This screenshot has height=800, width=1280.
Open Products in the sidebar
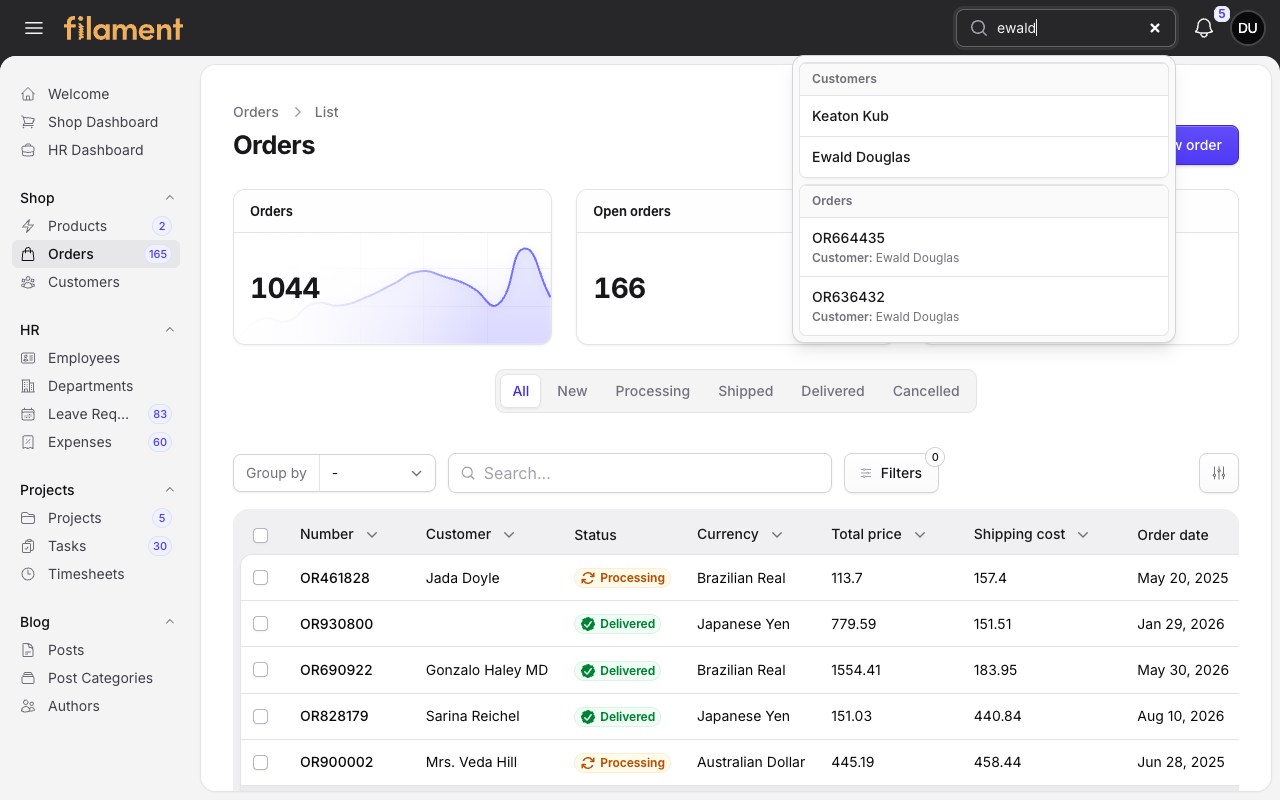pyautogui.click(x=96, y=226)
